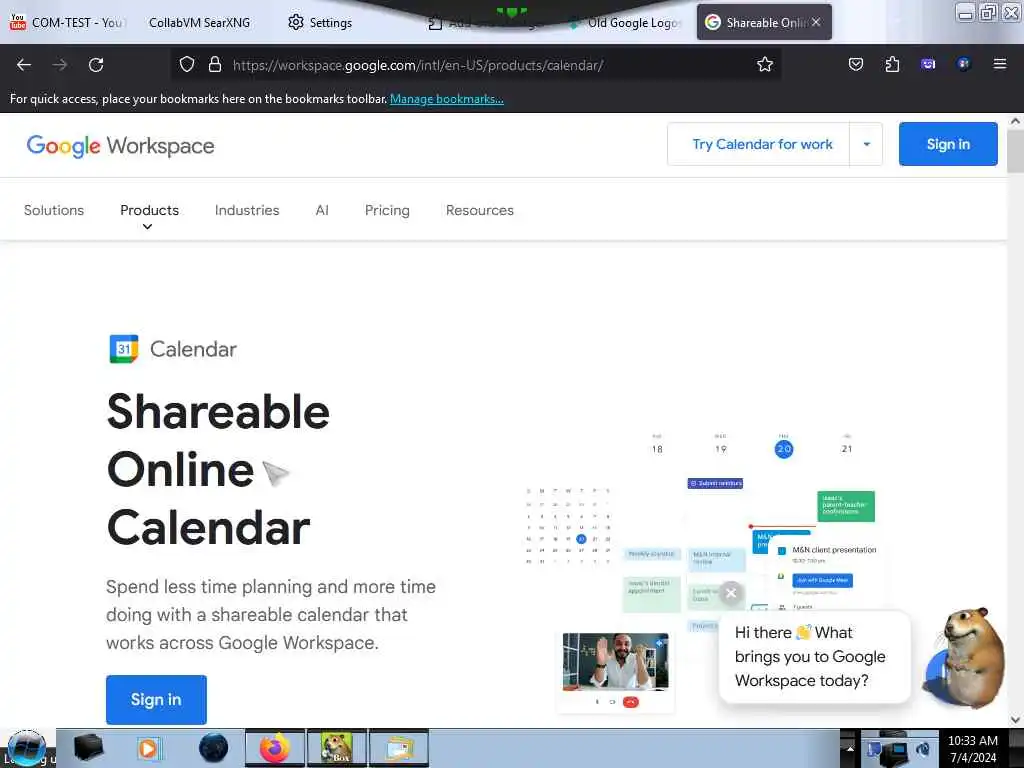Open the extensions puzzle icon
The image size is (1024, 768).
[892, 64]
